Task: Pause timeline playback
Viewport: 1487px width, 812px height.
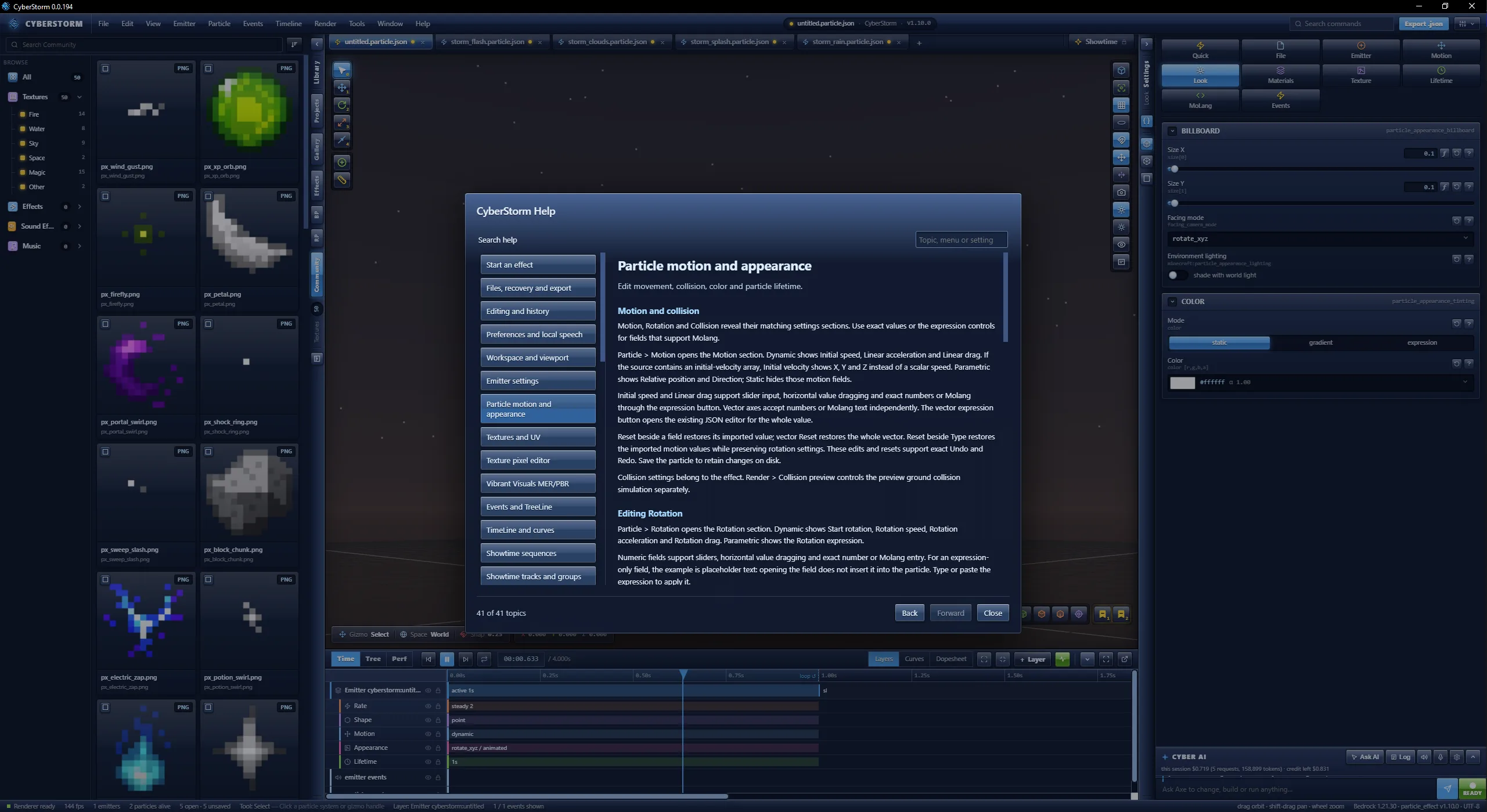Action: pos(447,659)
